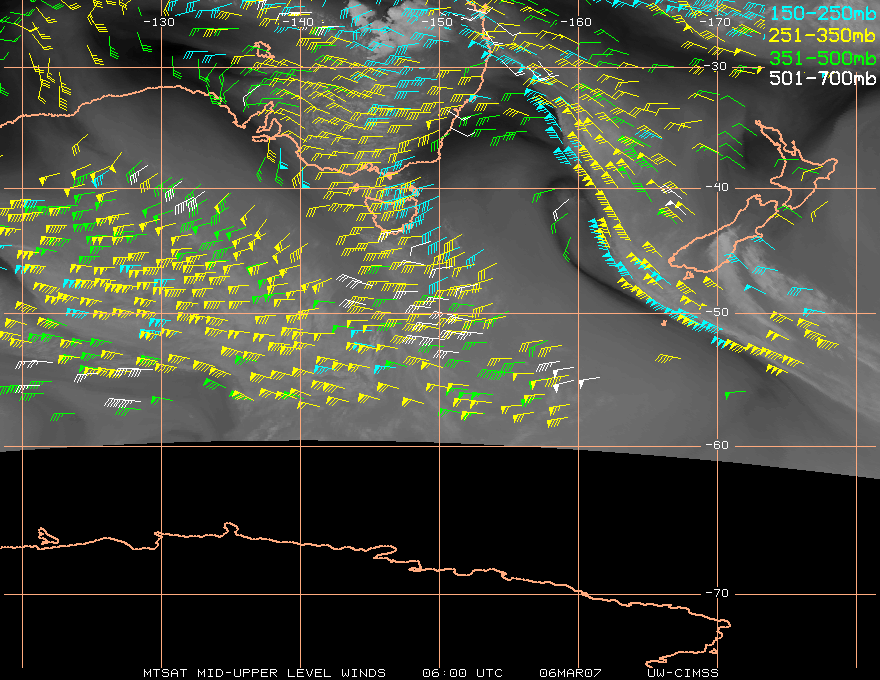Click the 150-250mb cyan legend label

point(823,13)
